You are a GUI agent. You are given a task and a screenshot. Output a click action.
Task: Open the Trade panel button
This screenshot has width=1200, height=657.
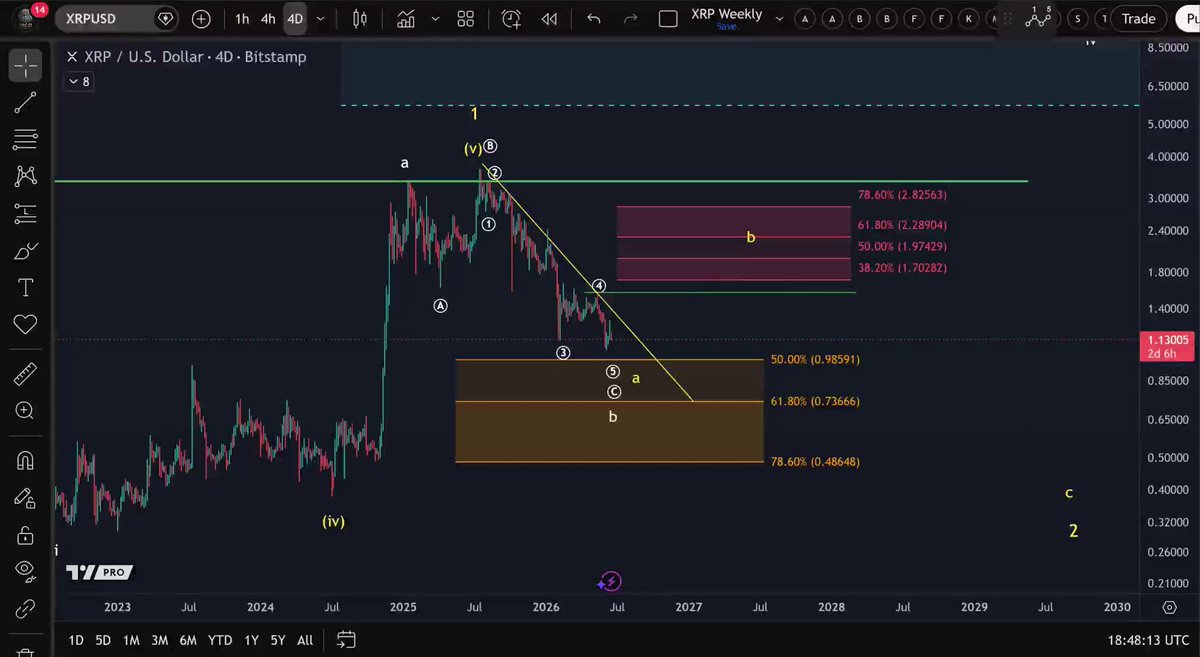[x=1138, y=18]
